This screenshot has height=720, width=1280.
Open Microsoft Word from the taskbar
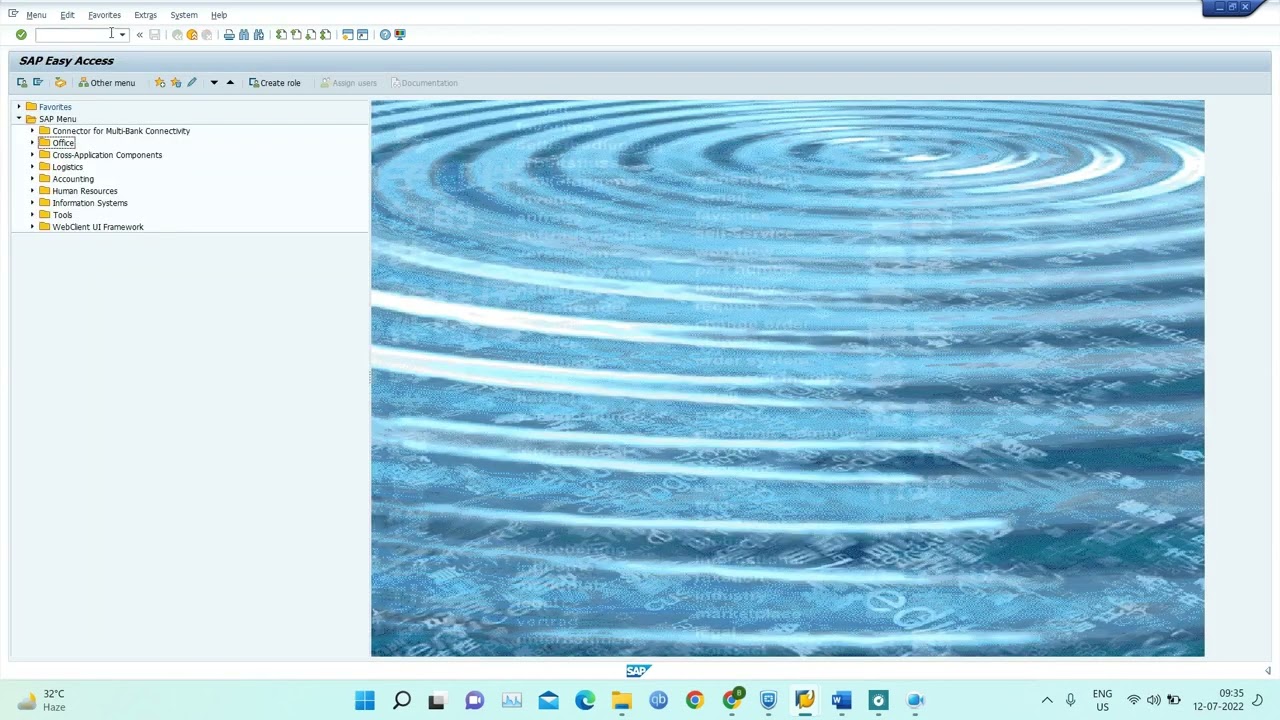(x=841, y=701)
